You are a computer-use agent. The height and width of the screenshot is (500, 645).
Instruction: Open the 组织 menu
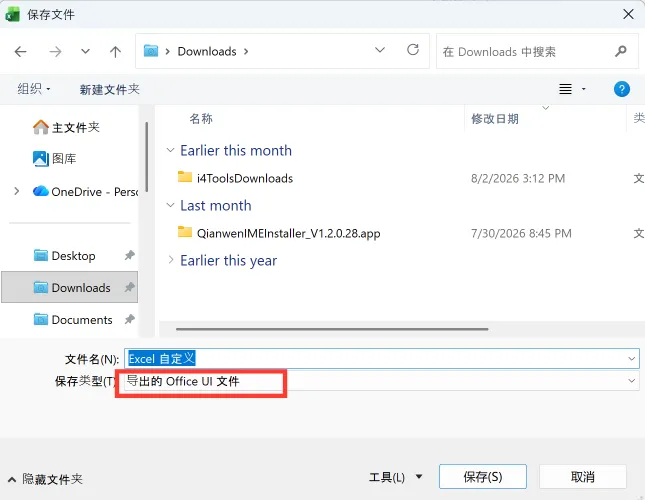pos(34,89)
